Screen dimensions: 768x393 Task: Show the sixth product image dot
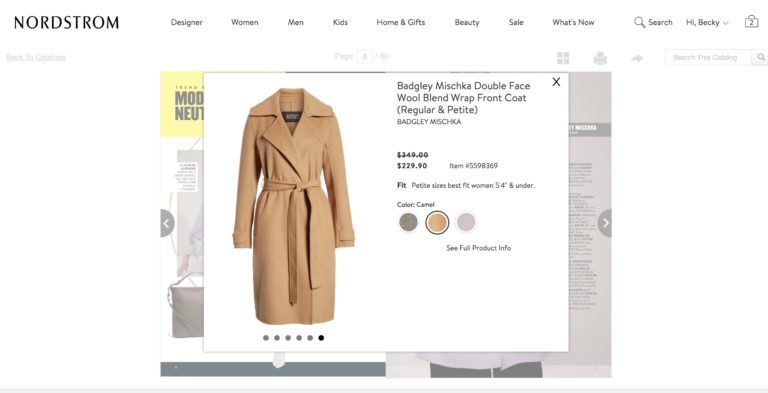321,338
